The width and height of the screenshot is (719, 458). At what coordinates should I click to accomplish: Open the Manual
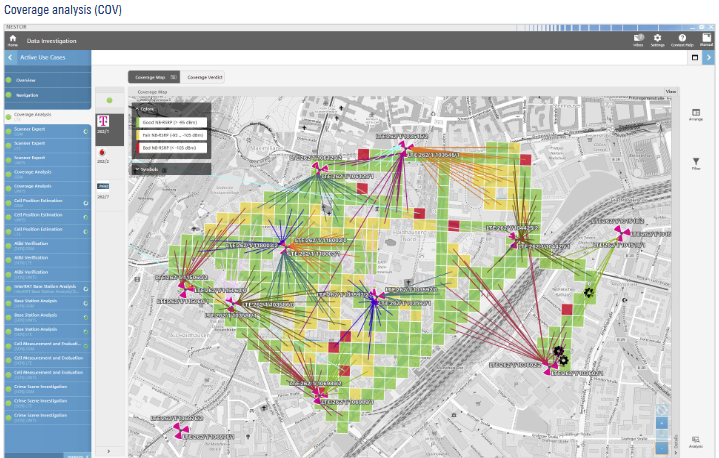pos(706,40)
